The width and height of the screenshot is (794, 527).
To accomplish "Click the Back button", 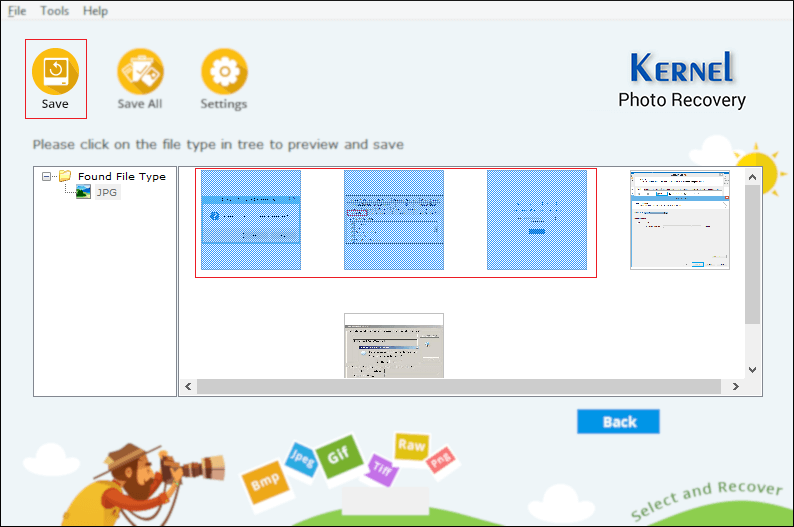I will [x=618, y=421].
